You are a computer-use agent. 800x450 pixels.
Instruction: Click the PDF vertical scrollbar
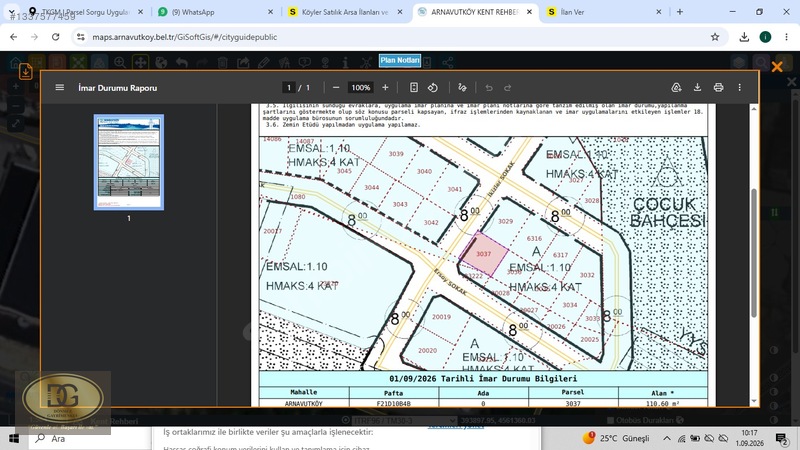(754, 253)
